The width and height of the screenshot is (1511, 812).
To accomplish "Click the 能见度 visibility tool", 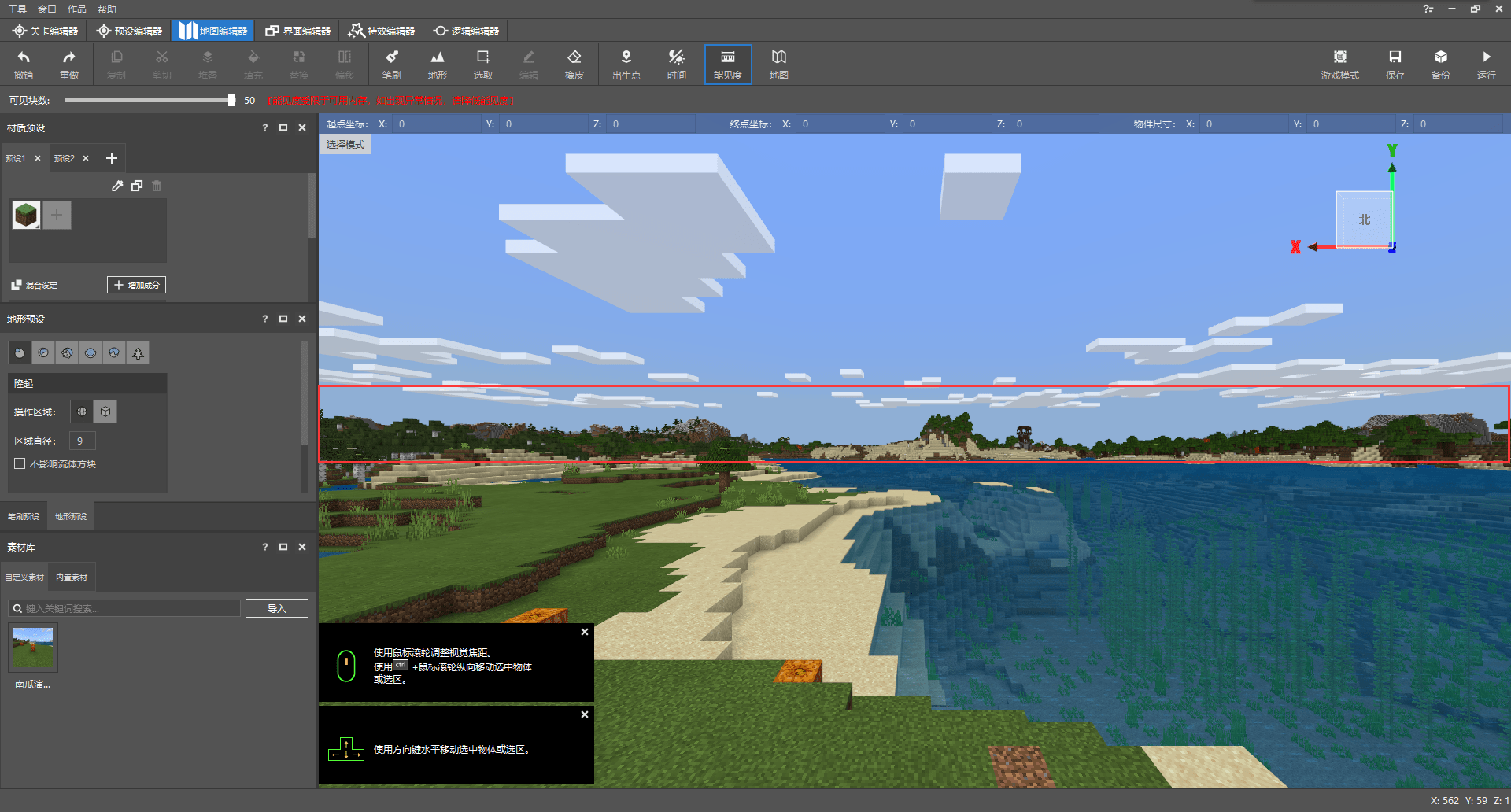I will (728, 64).
